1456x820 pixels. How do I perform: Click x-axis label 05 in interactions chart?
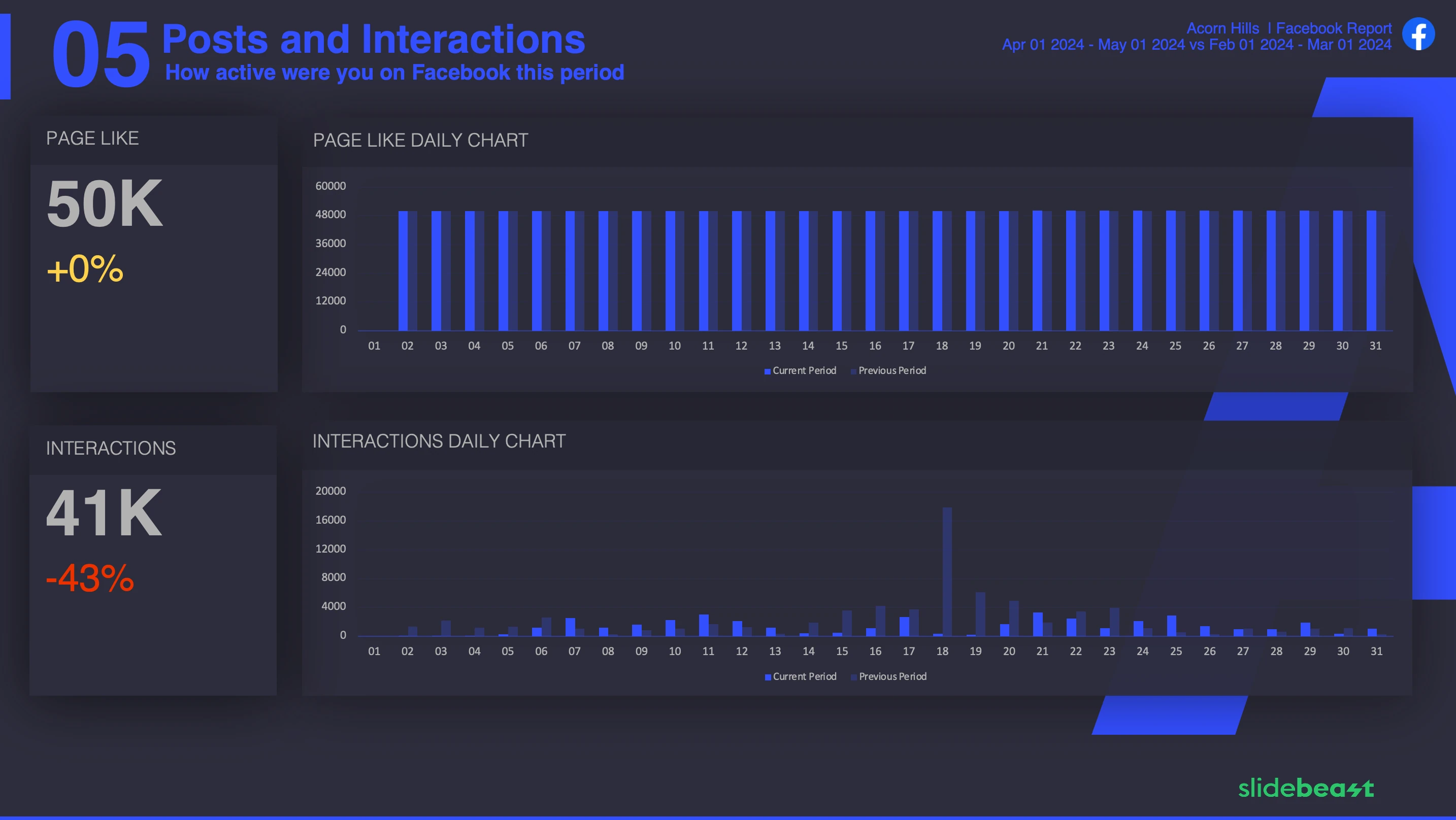[x=508, y=652]
